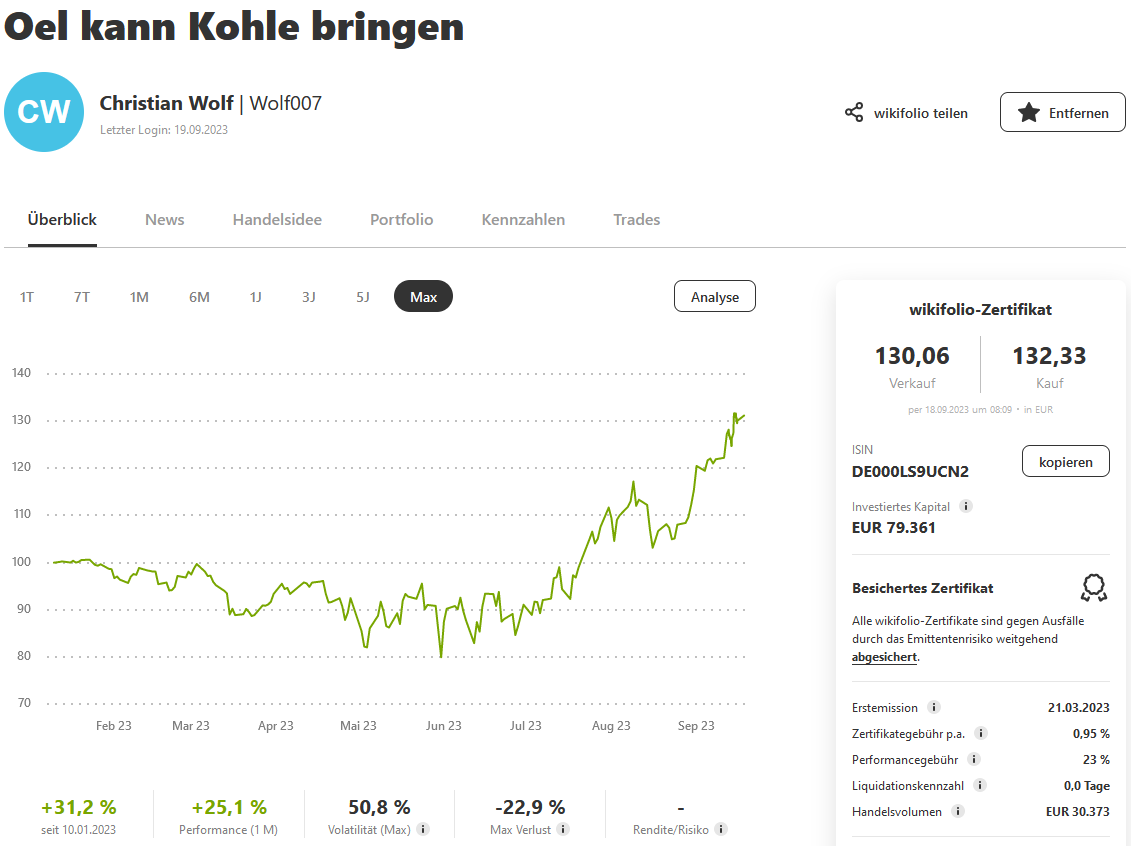Screen dimensions: 1131x846
Task: Switch to the Kennzahlen tab
Action: (x=523, y=220)
